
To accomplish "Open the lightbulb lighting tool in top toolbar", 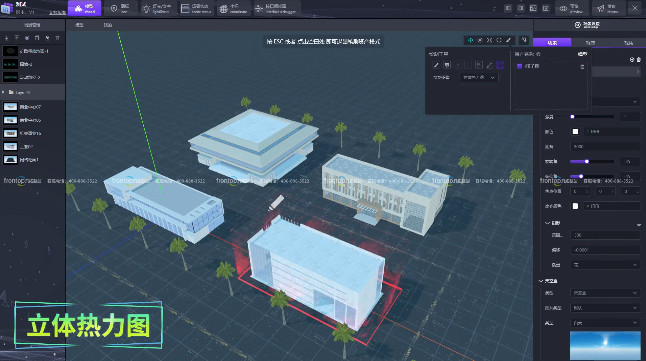I will [x=156, y=8].
